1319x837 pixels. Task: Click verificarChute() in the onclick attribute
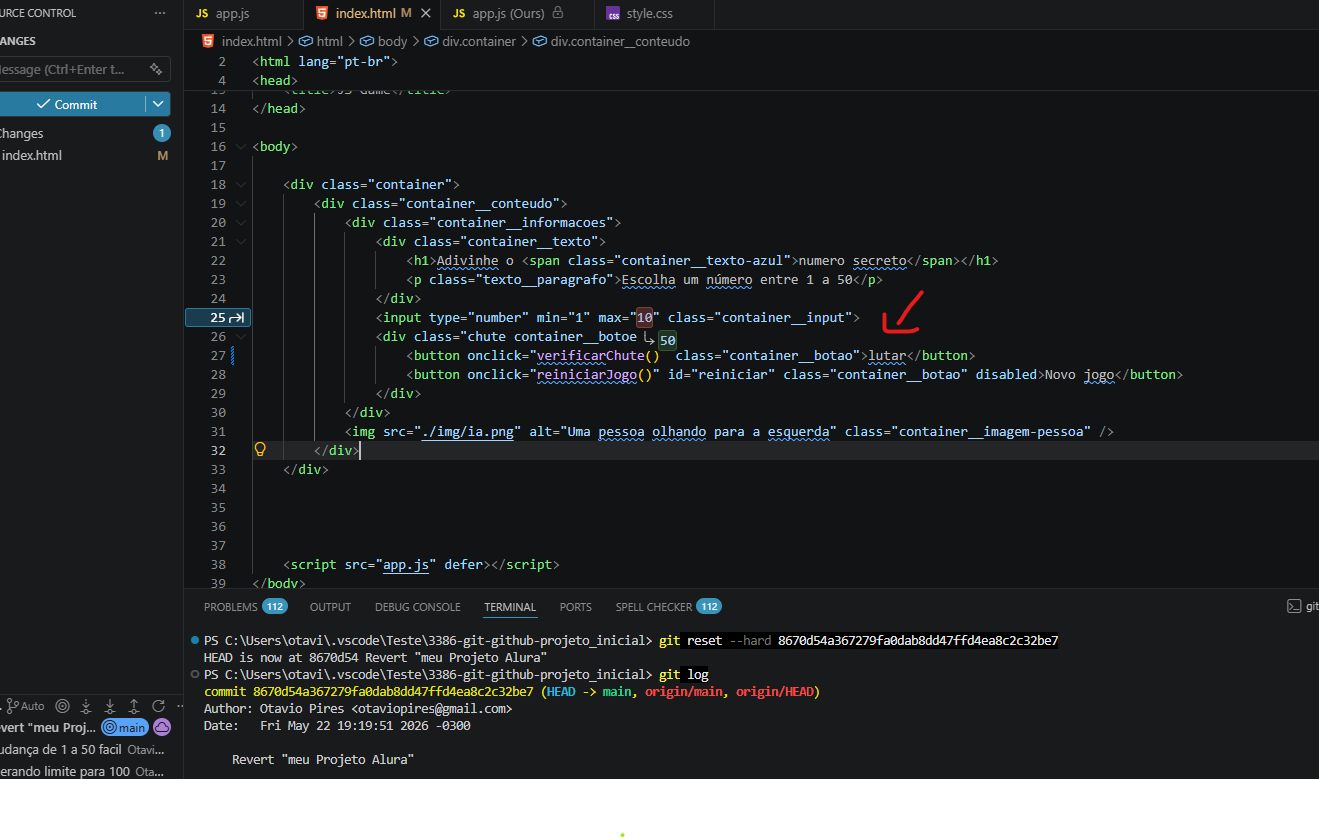tap(598, 355)
